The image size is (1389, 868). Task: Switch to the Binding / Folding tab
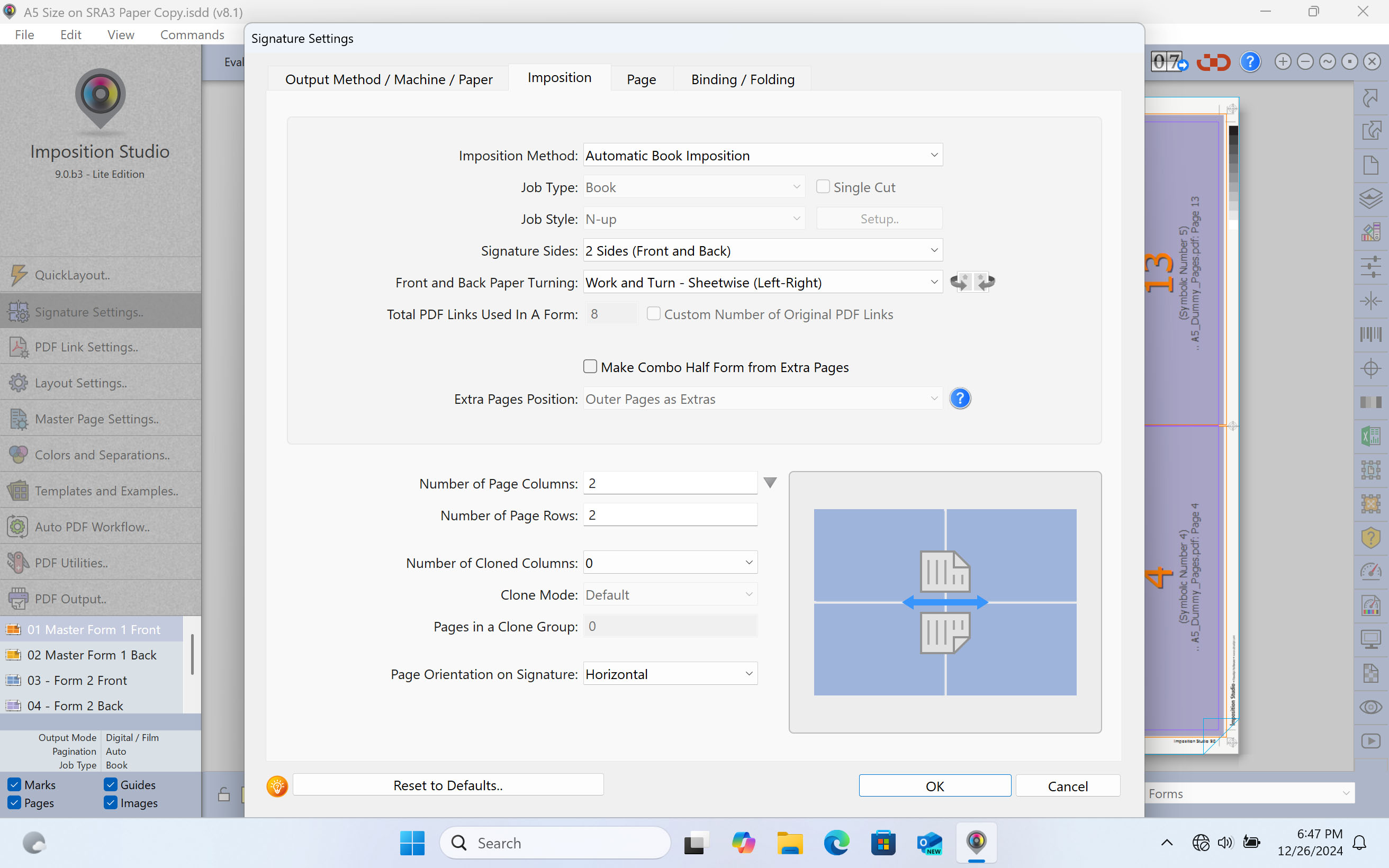click(742, 79)
